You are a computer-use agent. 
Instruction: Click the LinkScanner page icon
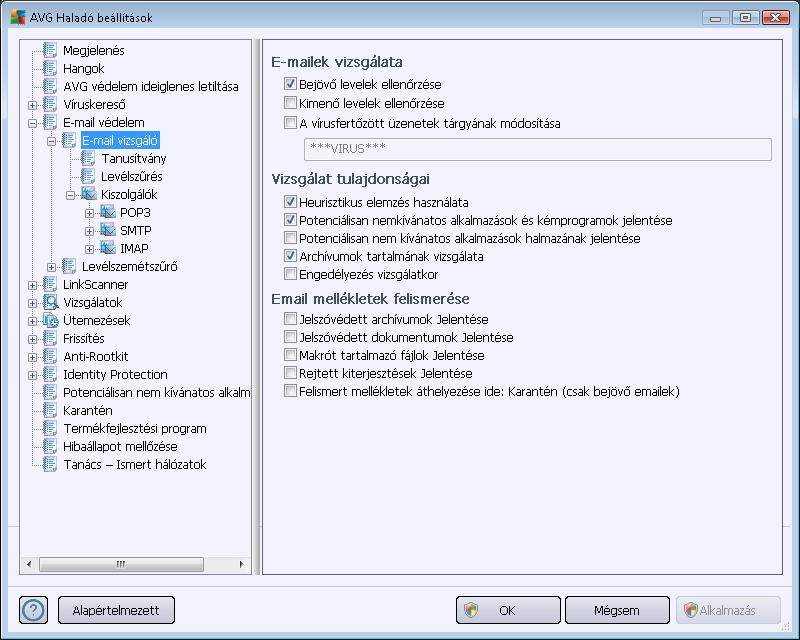pyautogui.click(x=50, y=284)
